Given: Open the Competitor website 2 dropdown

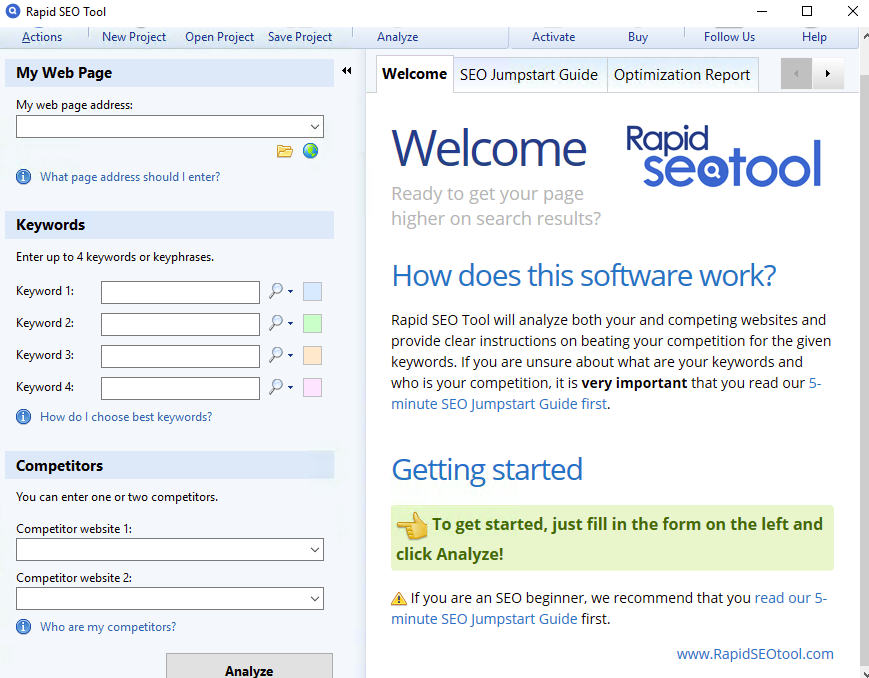Looking at the screenshot, I should coord(315,599).
